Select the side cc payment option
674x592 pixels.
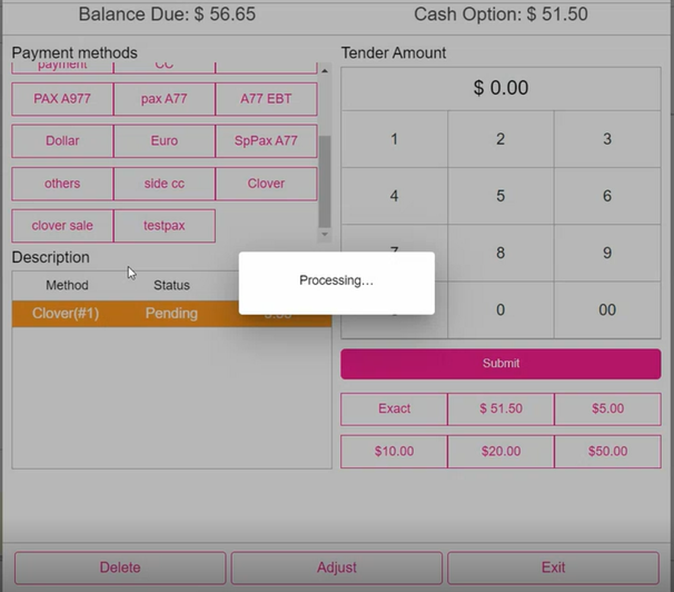tap(164, 183)
